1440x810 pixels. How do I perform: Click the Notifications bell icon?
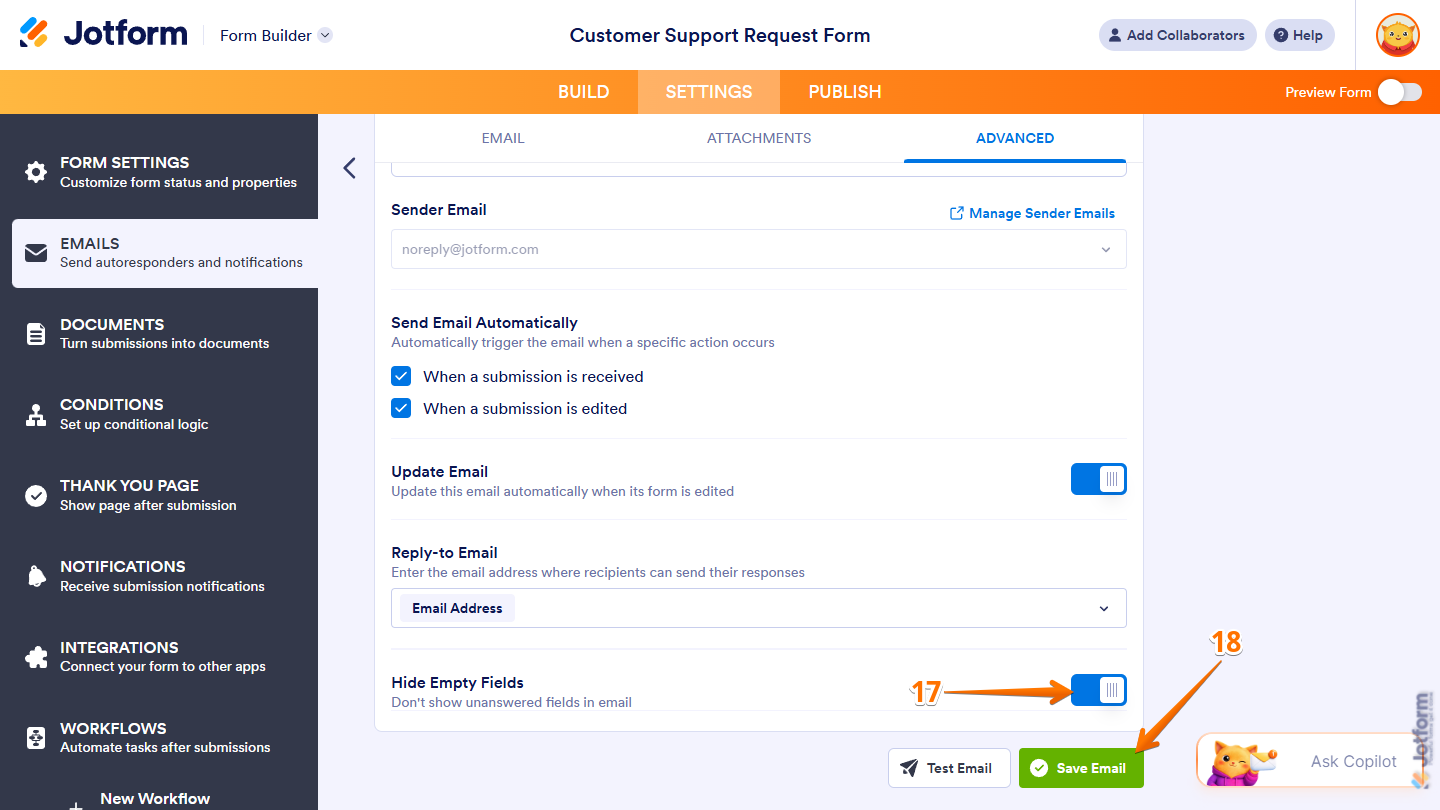tap(36, 576)
